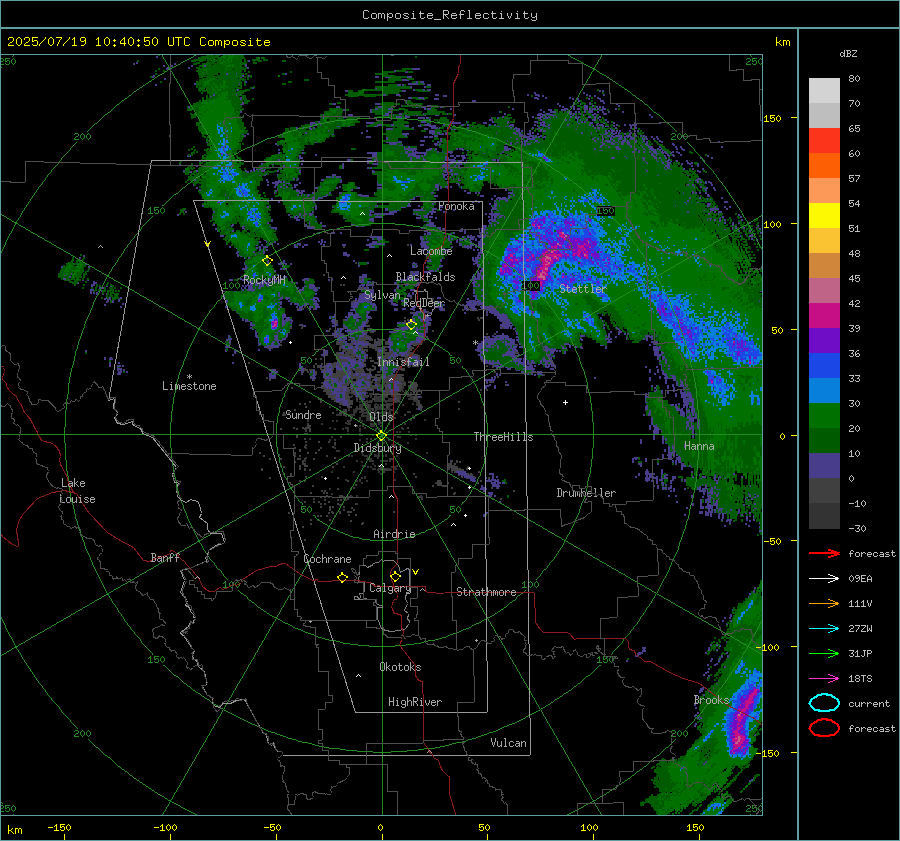Viewport: 900px width, 841px height.
Task: Click the Hanna city label
Action: (x=699, y=446)
